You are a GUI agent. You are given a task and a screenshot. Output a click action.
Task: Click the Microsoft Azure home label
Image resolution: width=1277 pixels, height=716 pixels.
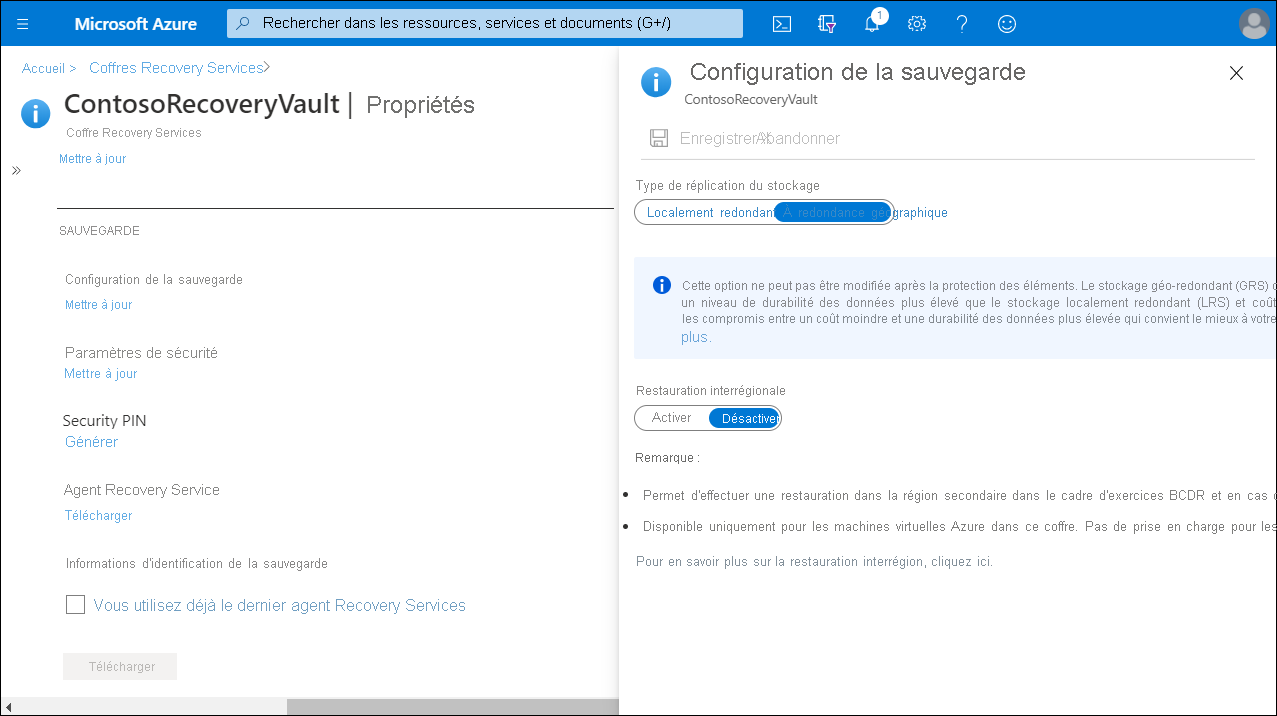tap(136, 24)
